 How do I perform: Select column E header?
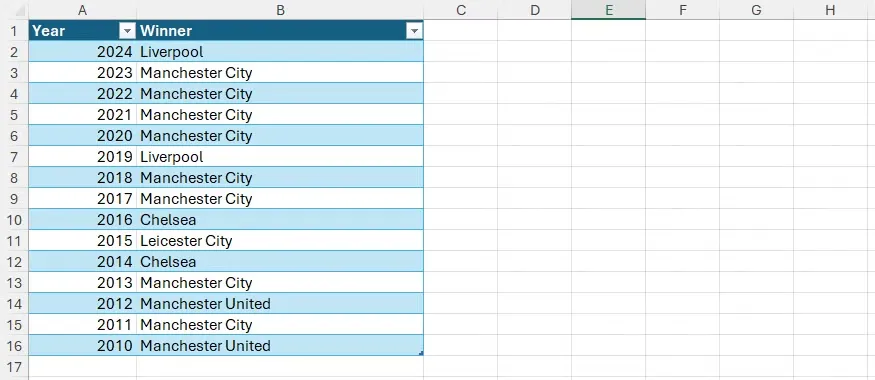click(x=608, y=10)
